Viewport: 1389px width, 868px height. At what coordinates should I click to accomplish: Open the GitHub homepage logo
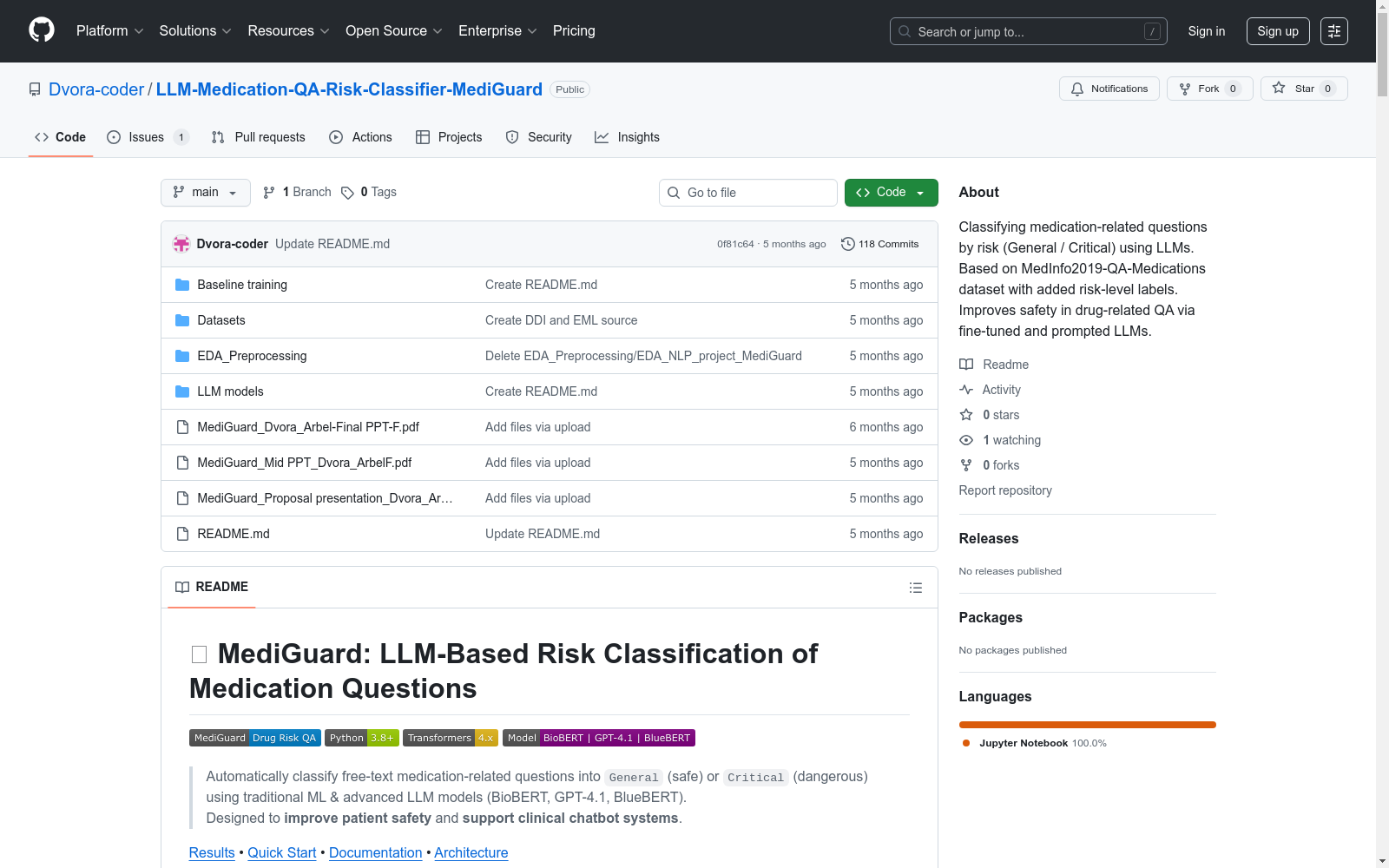(x=42, y=30)
